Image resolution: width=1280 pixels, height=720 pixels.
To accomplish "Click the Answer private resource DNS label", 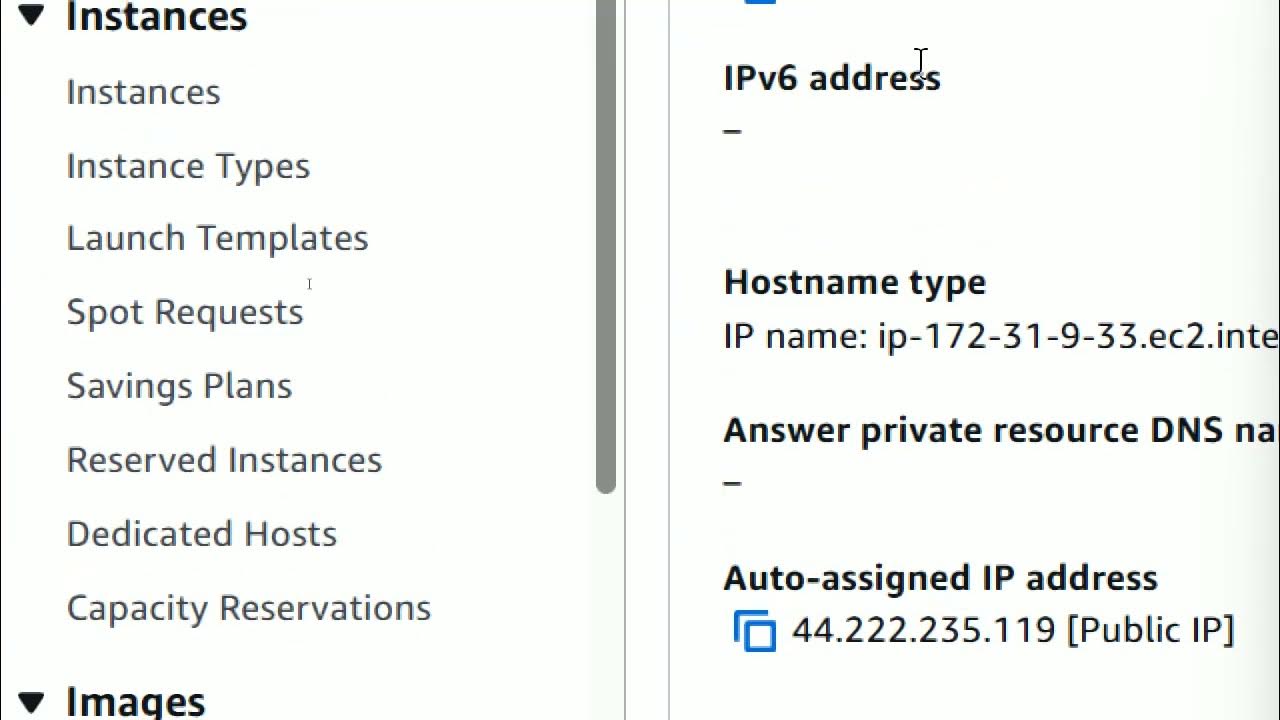I will [1000, 430].
